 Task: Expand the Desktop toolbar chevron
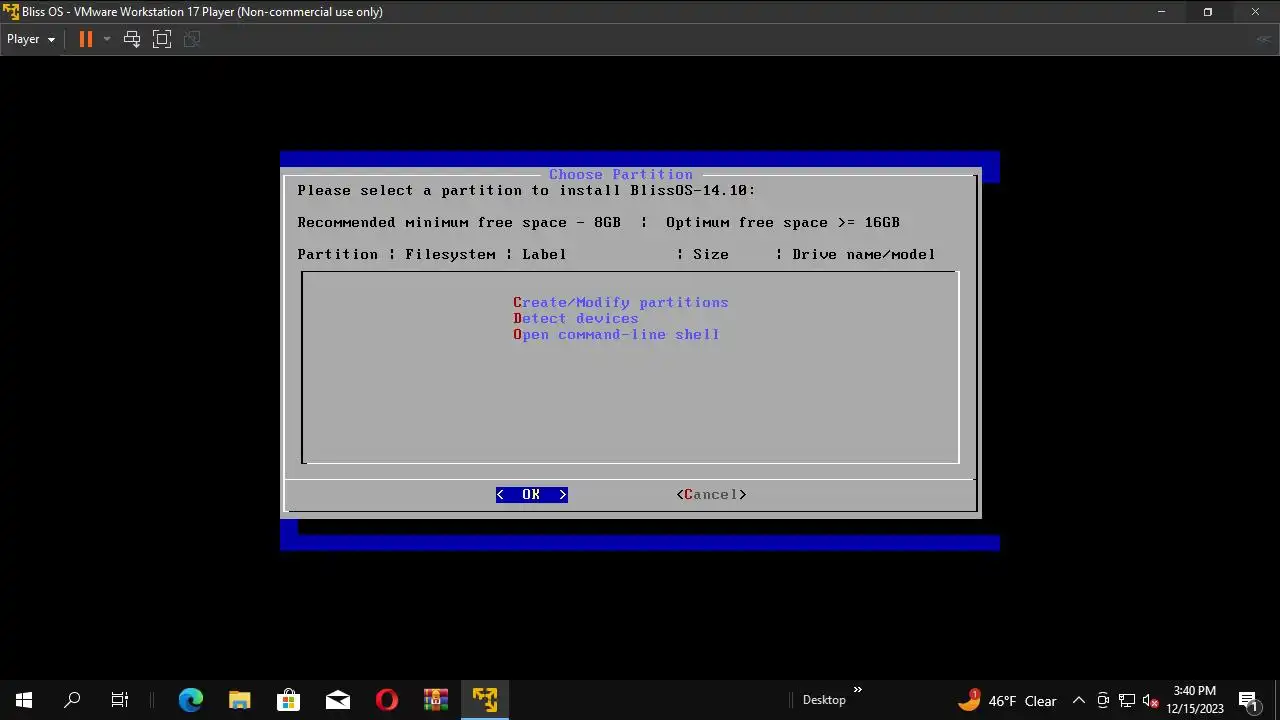coord(857,690)
